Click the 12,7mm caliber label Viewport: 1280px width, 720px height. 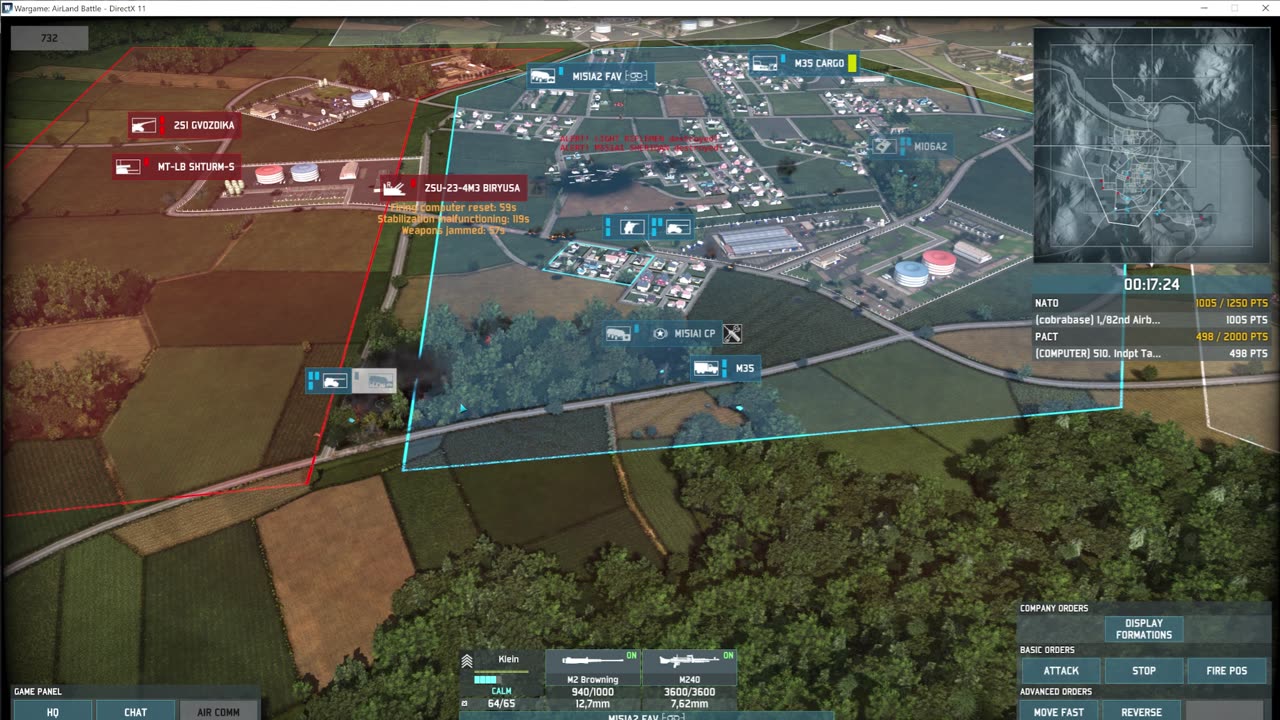point(591,703)
